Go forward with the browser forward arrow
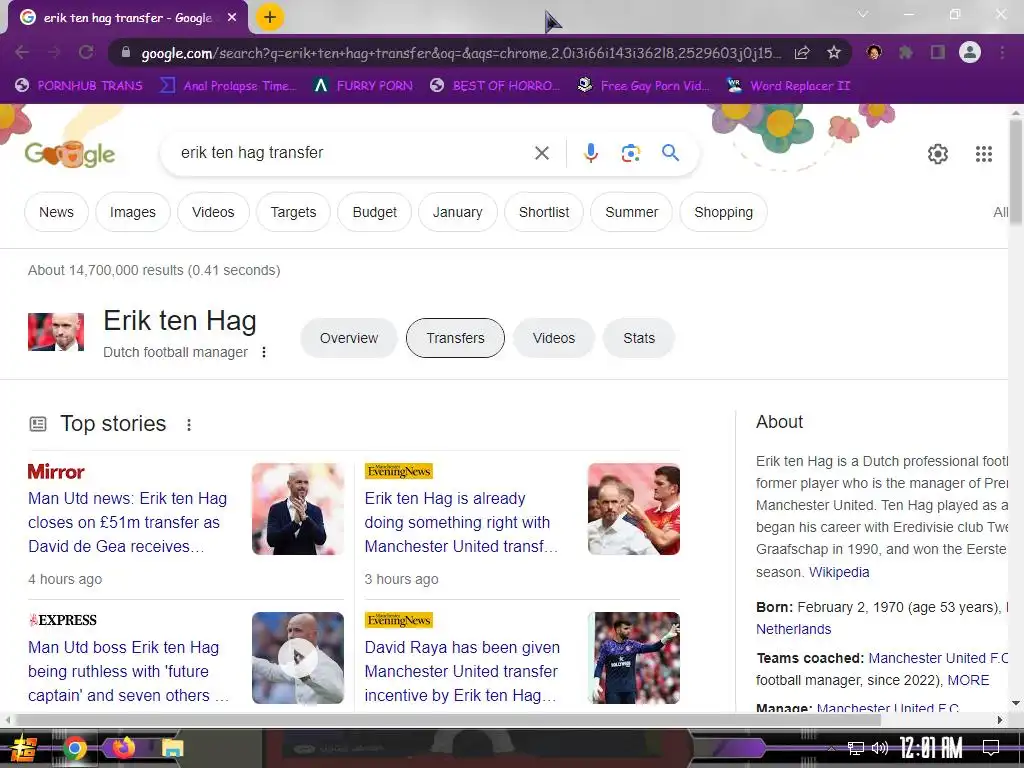This screenshot has width=1024, height=768. coord(54,52)
